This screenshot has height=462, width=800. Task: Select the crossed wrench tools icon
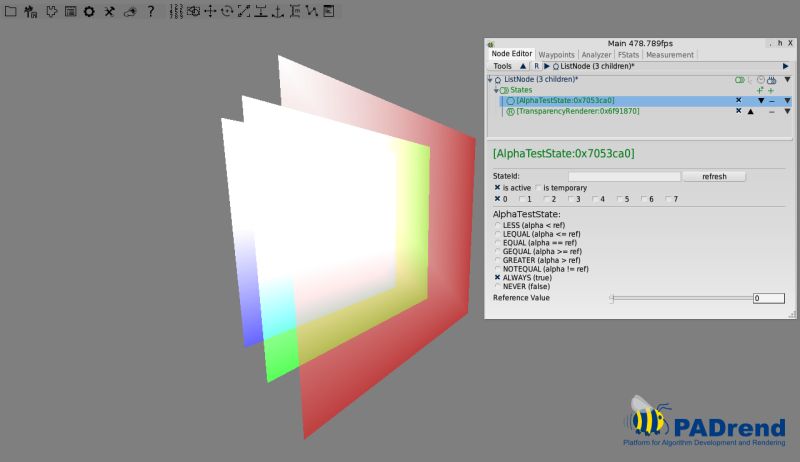click(109, 11)
